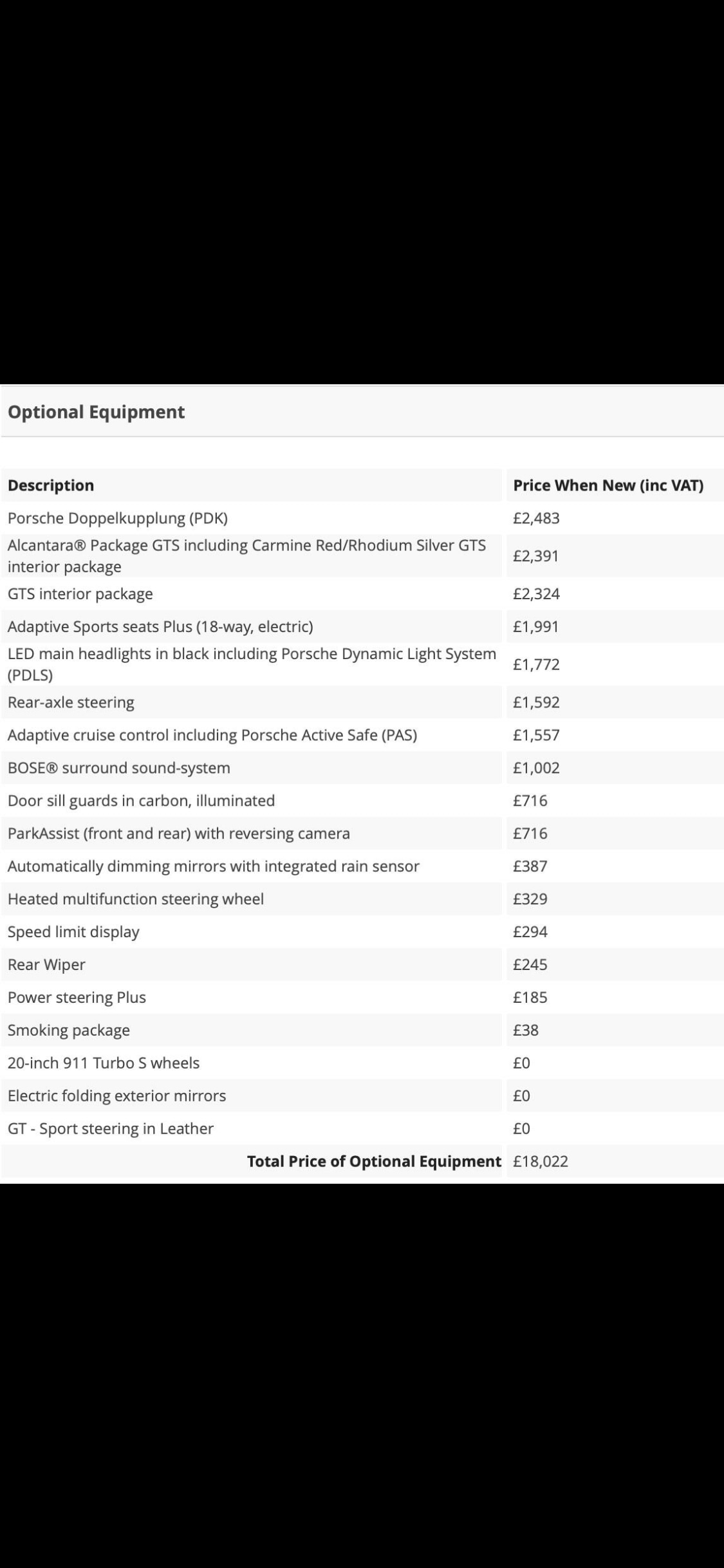Click Door sill guards in carbon entry
This screenshot has height=1568, width=724.
point(142,801)
